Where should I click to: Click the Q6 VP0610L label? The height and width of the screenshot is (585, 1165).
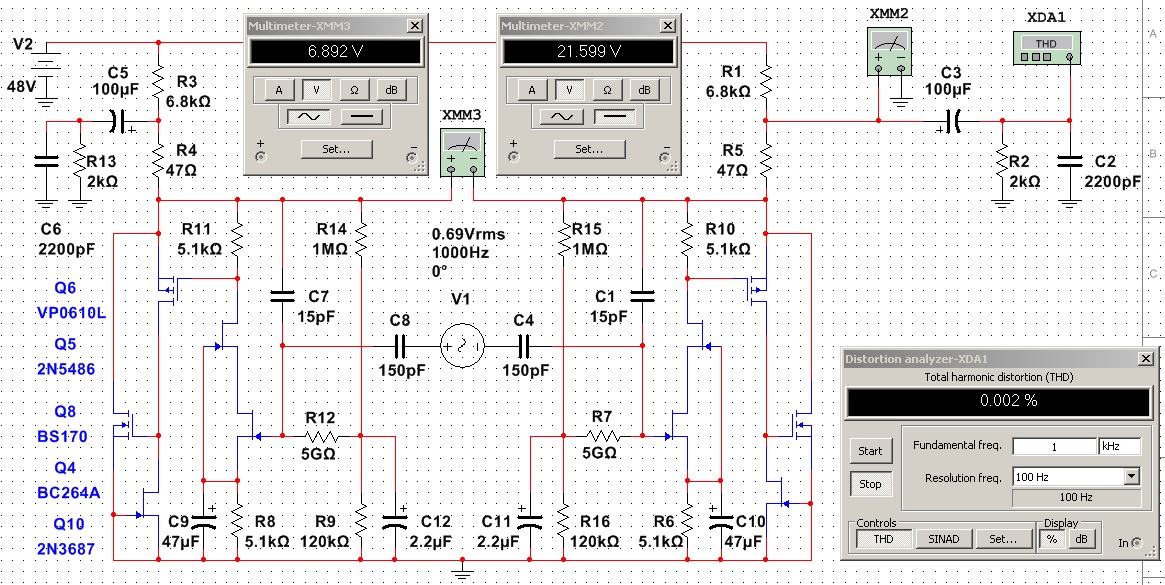tap(71, 301)
